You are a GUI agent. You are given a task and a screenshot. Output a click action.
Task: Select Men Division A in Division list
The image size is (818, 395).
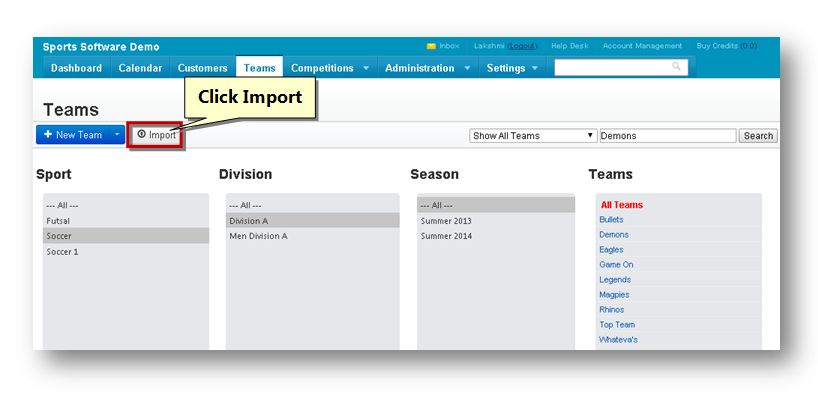(x=312, y=236)
